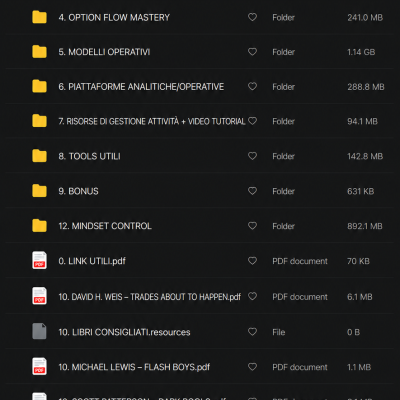The image size is (400, 400).
Task: Click the folder icon for 7. RISORSE DI GESTIONE ATTIVITÀ
Action: (39, 121)
